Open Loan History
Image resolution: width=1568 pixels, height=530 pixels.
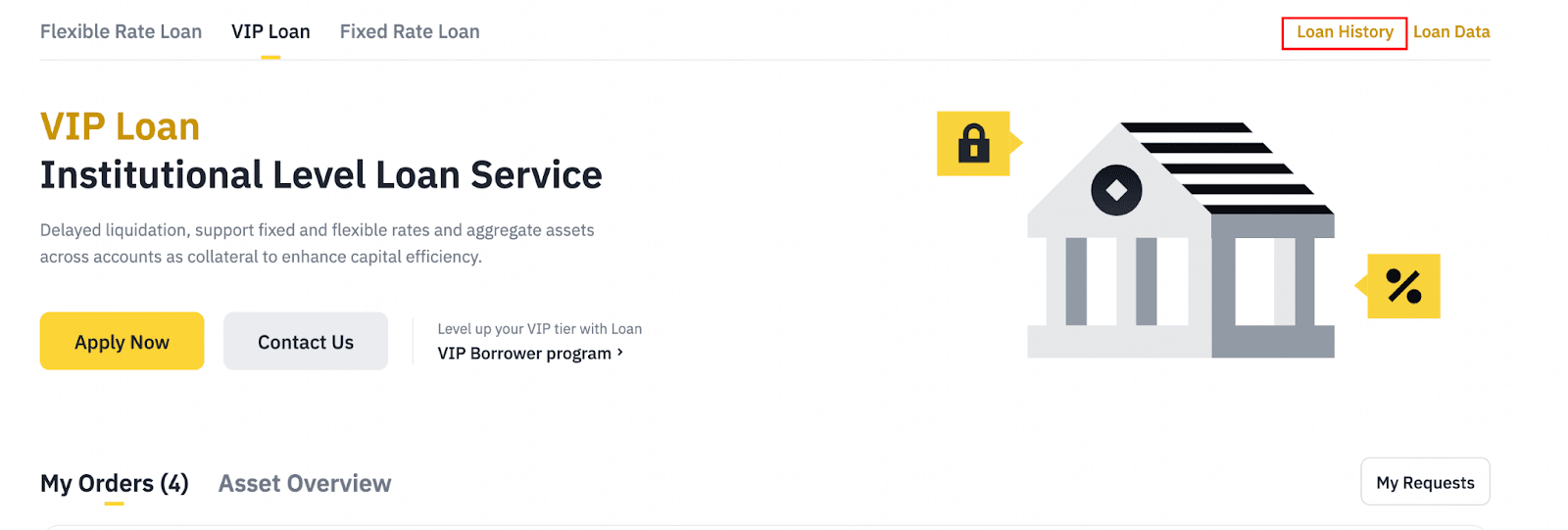coord(1345,32)
